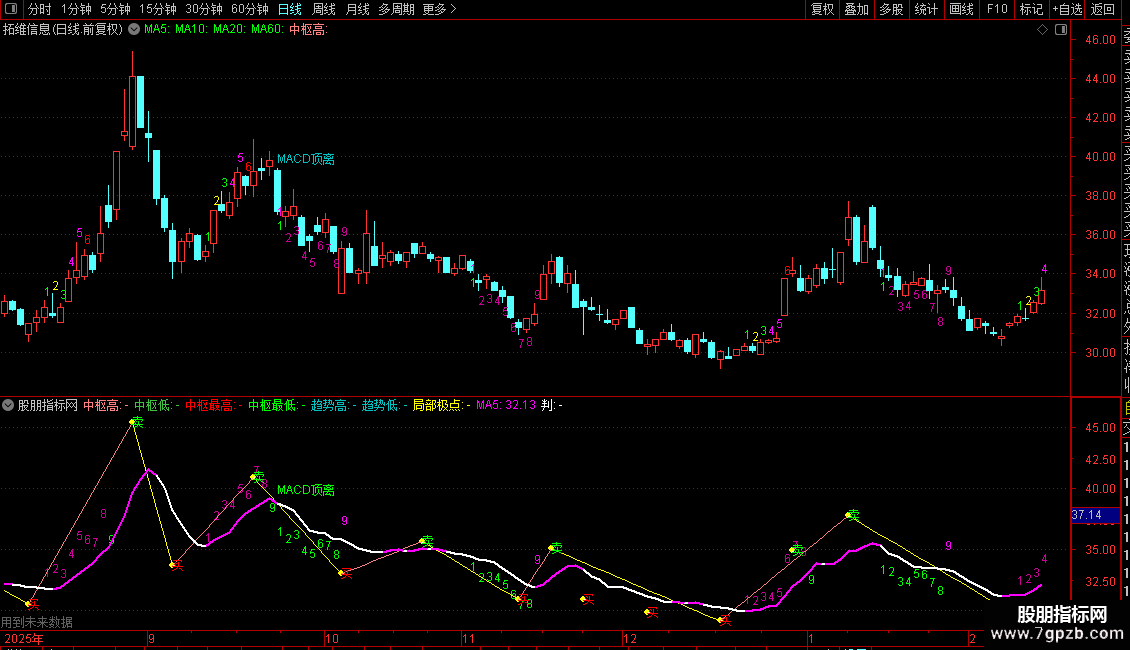Toggle the sidebar panel icon at top-left
Screen dimensions: 1130x650
[x=10, y=9]
